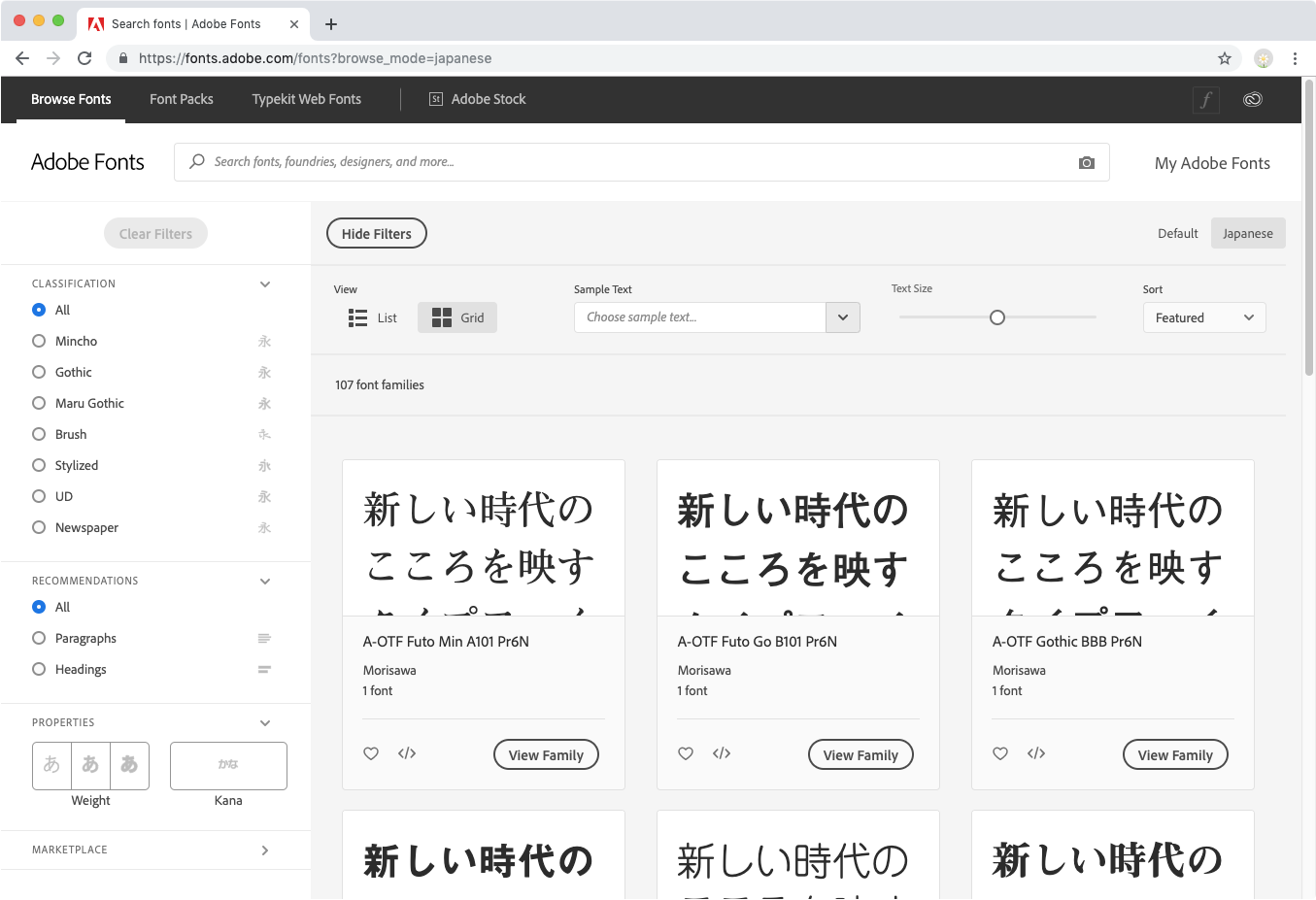1316x900 pixels.
Task: Click the Adobe Fonts logo
Action: [x=87, y=162]
